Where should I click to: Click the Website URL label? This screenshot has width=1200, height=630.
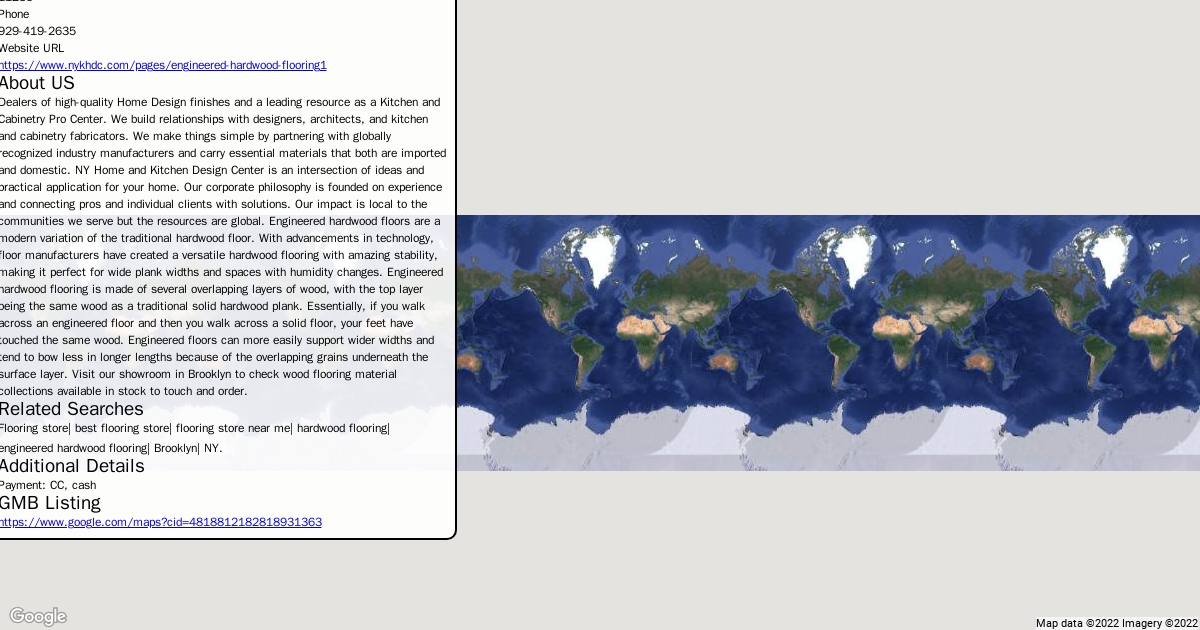tap(32, 48)
